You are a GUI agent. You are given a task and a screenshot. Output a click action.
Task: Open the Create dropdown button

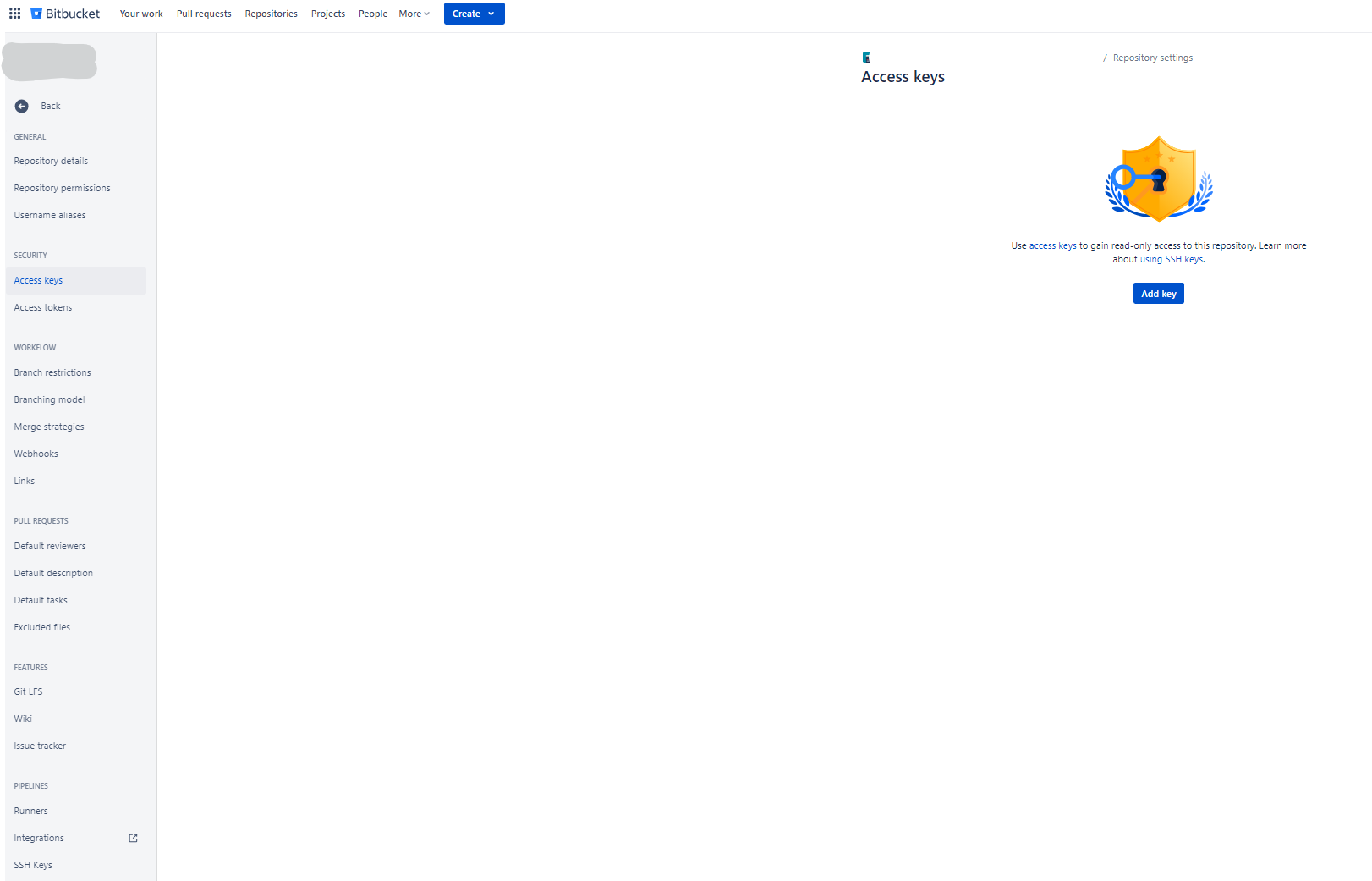coord(474,14)
